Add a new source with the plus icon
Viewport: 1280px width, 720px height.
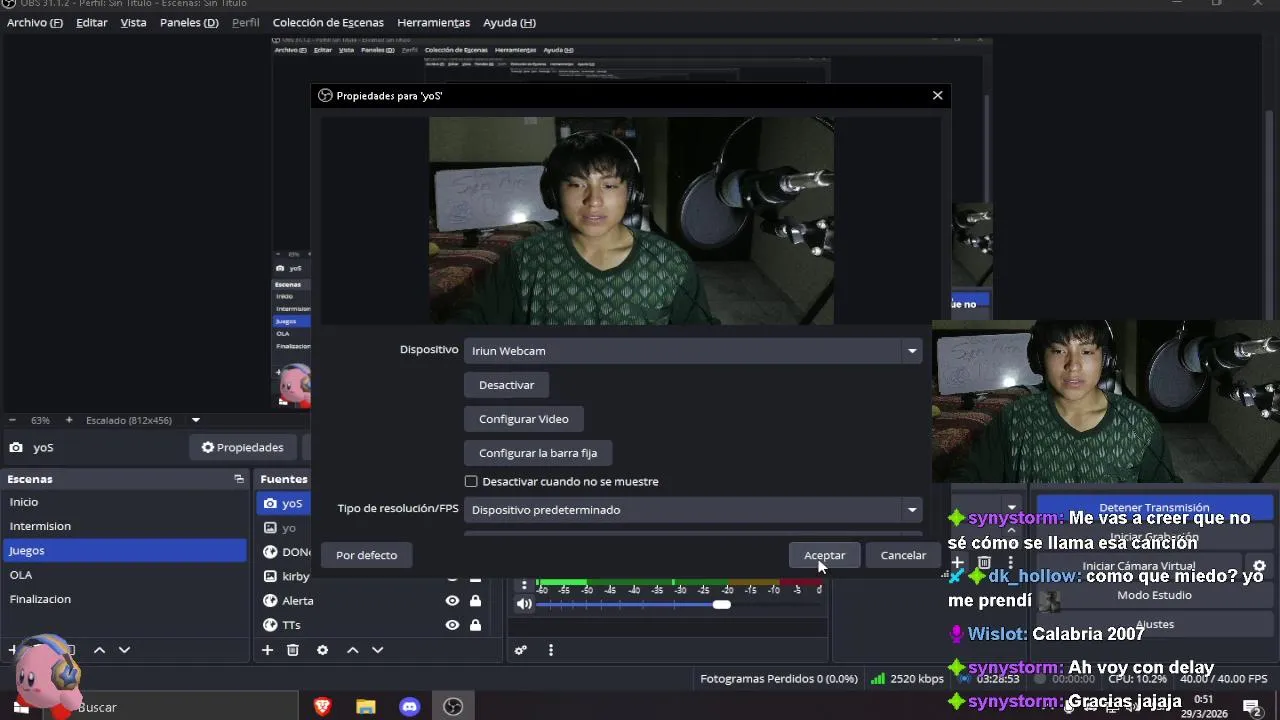267,650
